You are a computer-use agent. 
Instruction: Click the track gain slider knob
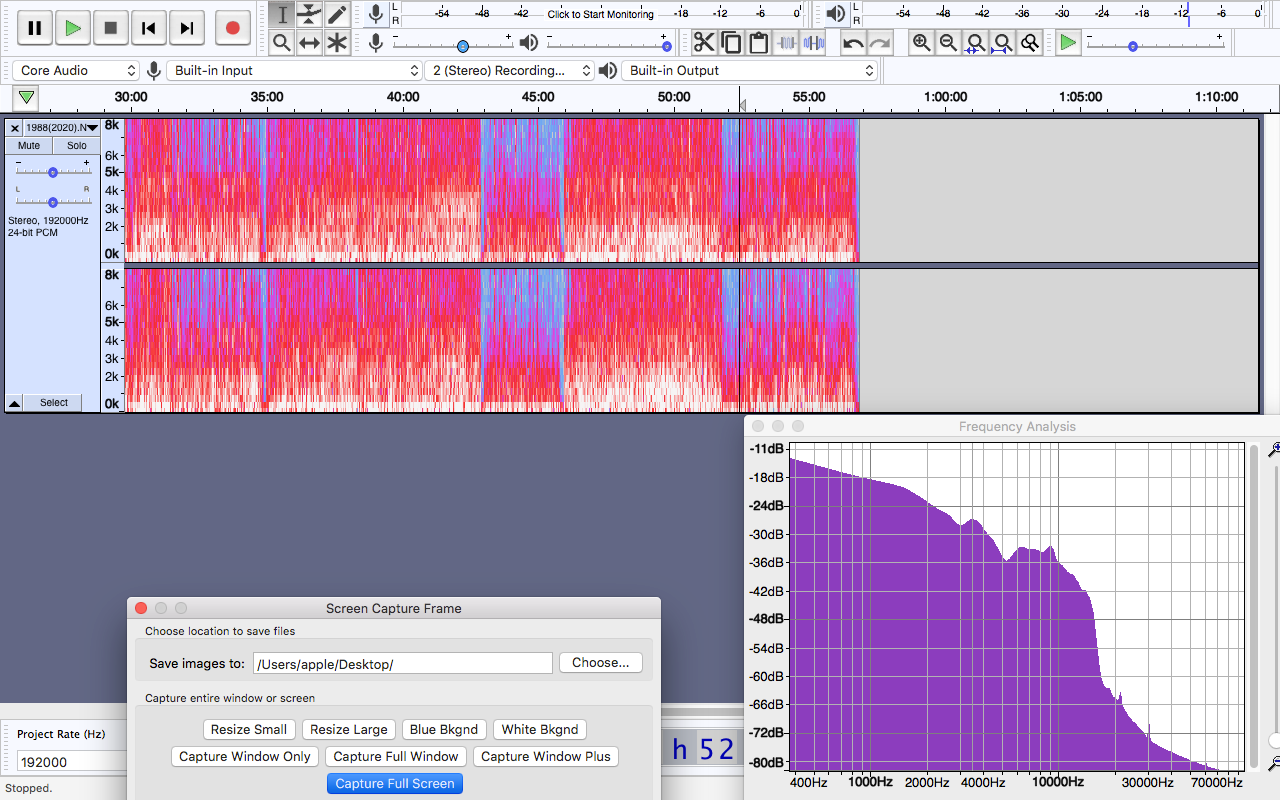point(53,172)
